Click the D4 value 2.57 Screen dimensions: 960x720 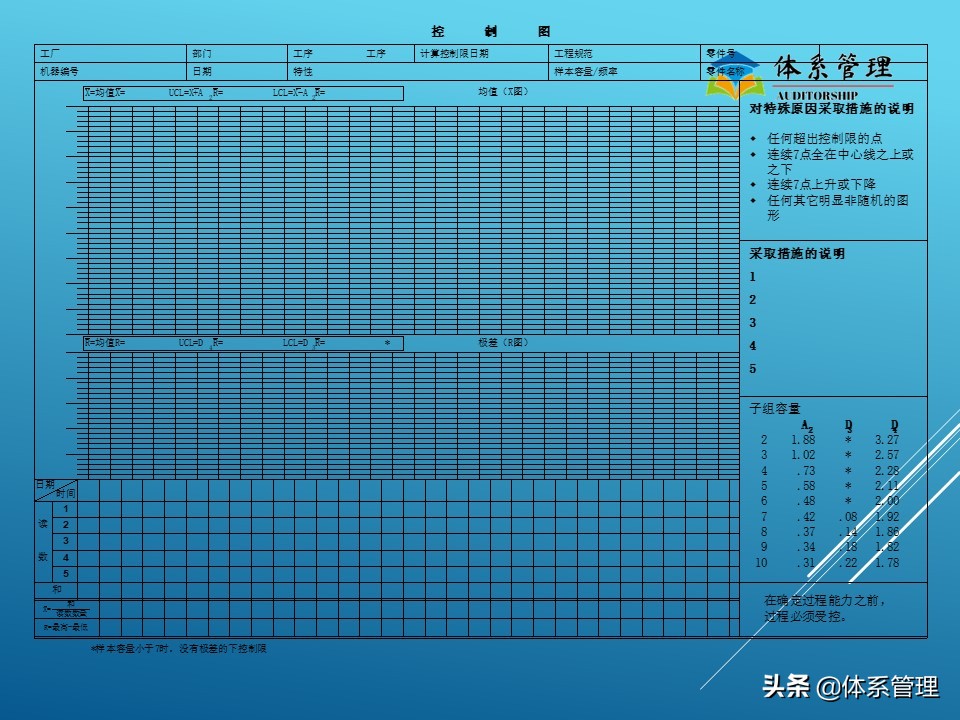pyautogui.click(x=887, y=455)
